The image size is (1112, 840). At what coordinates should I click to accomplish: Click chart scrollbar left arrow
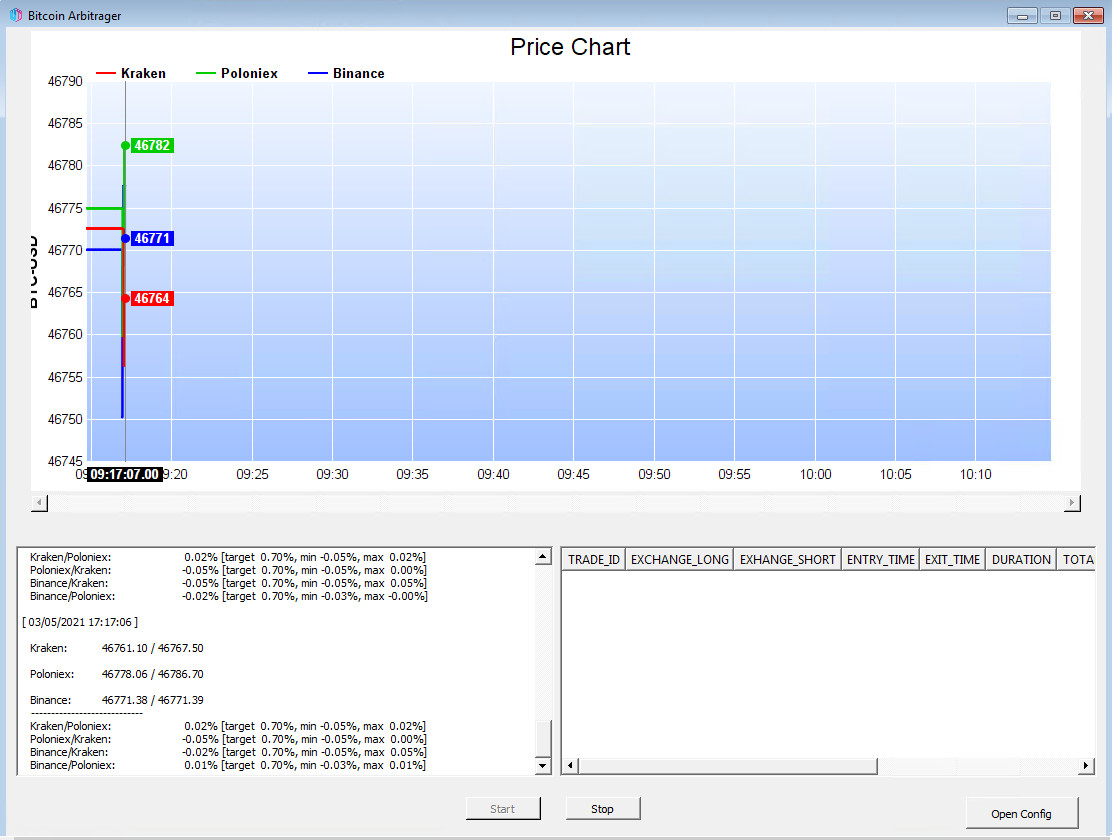coord(40,502)
